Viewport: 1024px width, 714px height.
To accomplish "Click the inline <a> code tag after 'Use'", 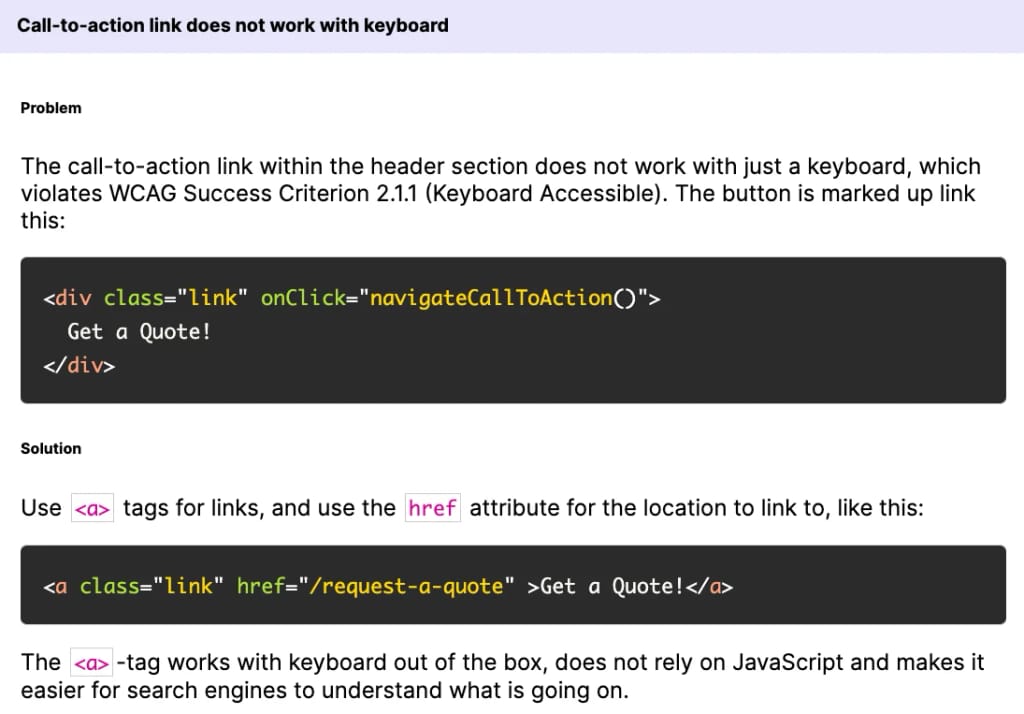I will [x=92, y=508].
